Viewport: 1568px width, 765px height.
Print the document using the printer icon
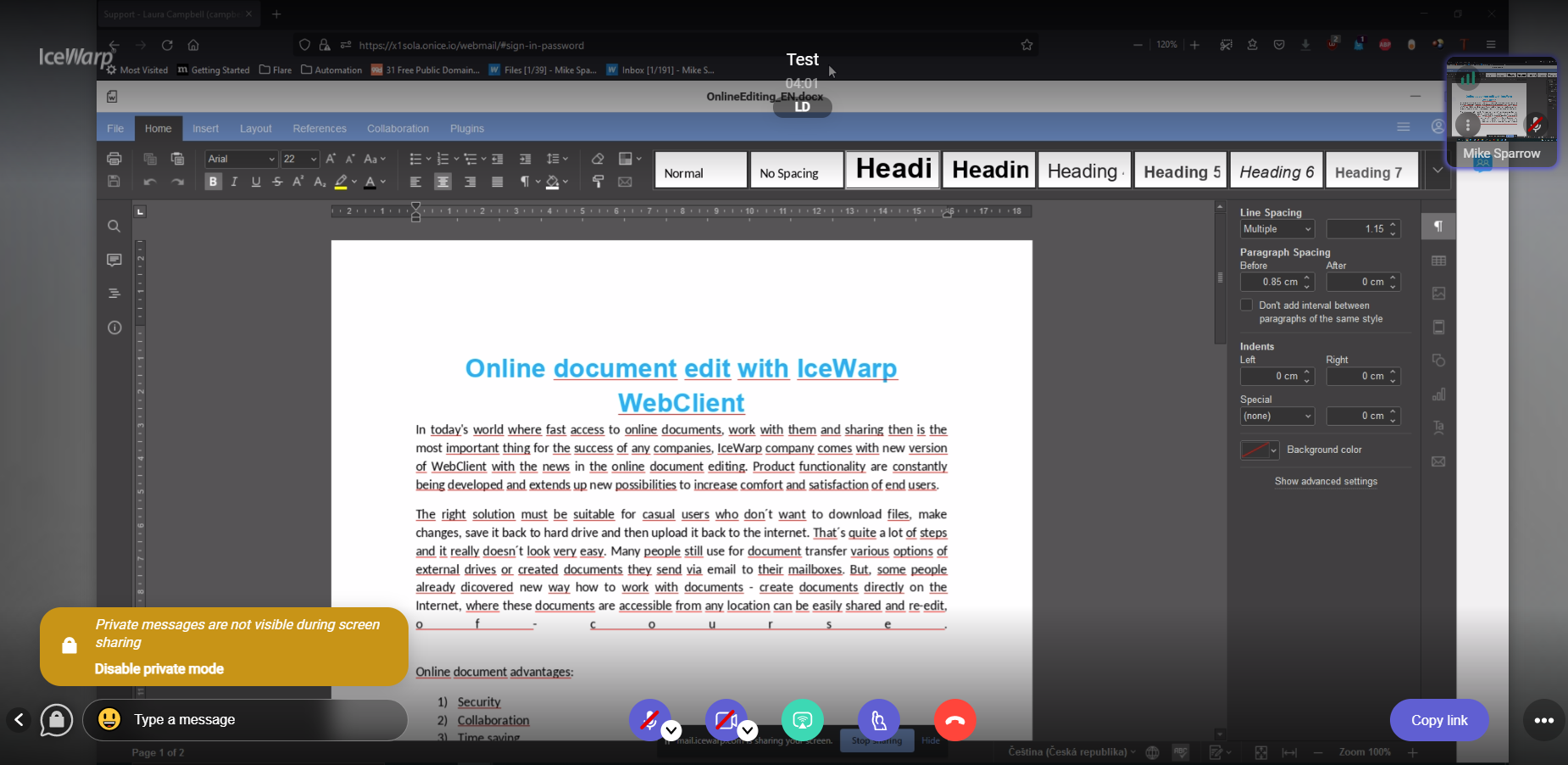pyautogui.click(x=114, y=159)
